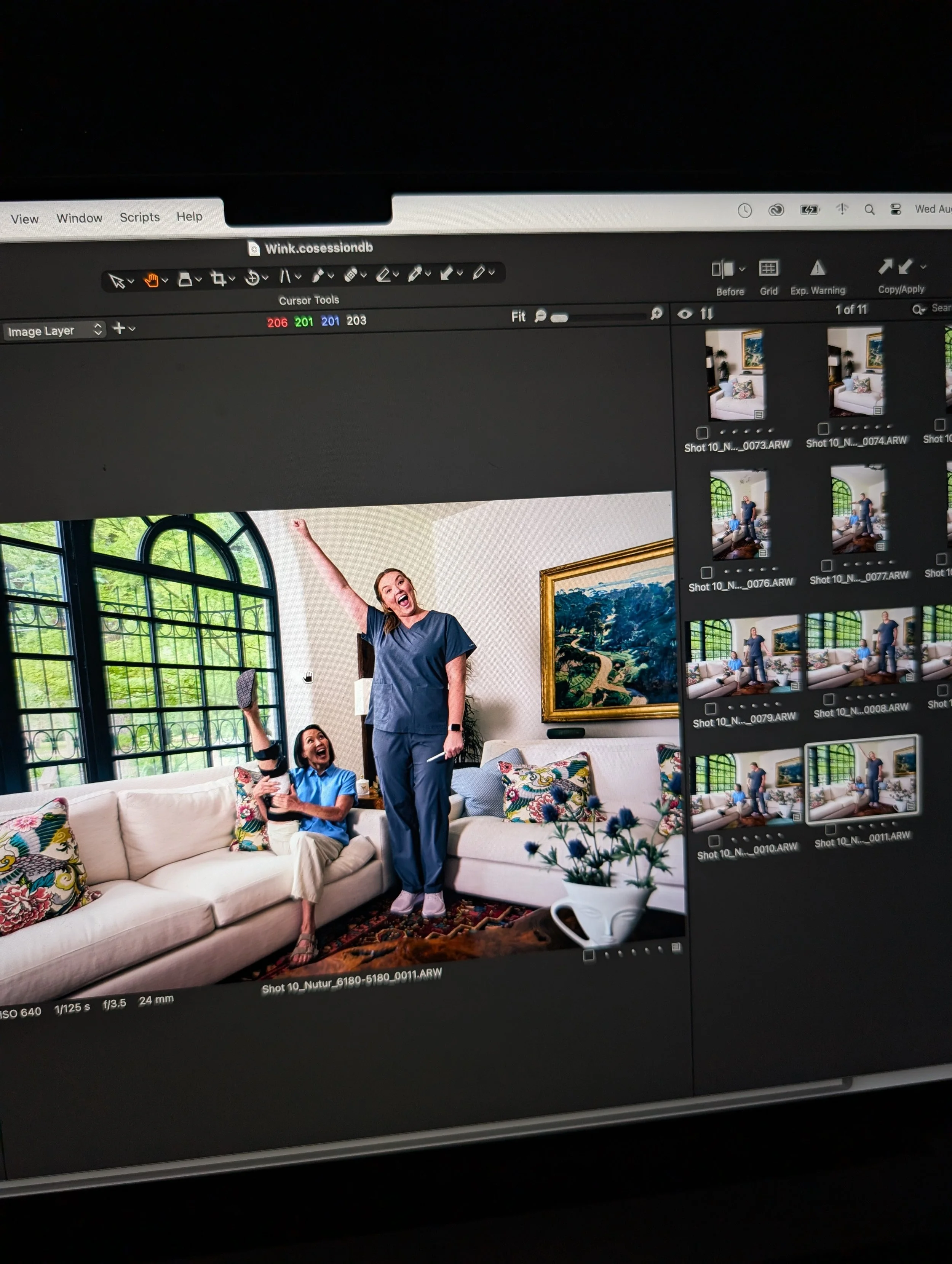Select the Pan hand cursor tool
Image resolution: width=952 pixels, height=1264 pixels.
152,280
